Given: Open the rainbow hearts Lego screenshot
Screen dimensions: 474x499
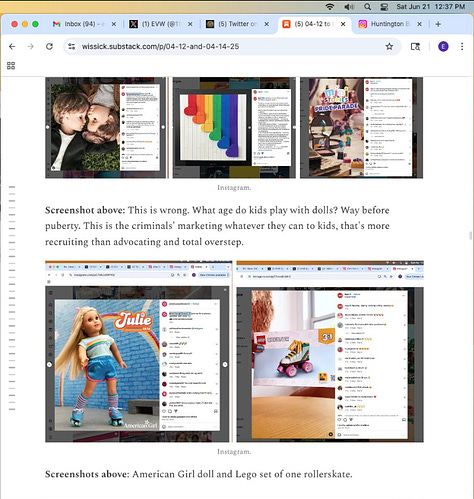Looking at the screenshot, I should pyautogui.click(x=234, y=128).
